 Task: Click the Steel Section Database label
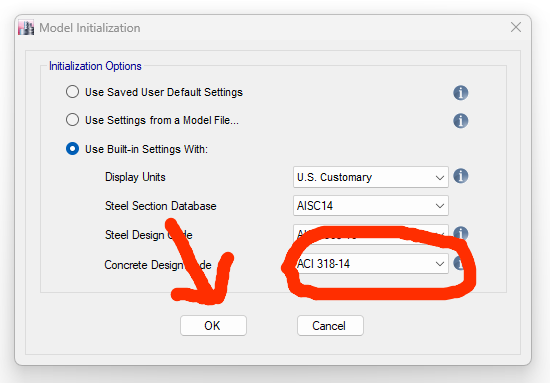pyautogui.click(x=161, y=206)
